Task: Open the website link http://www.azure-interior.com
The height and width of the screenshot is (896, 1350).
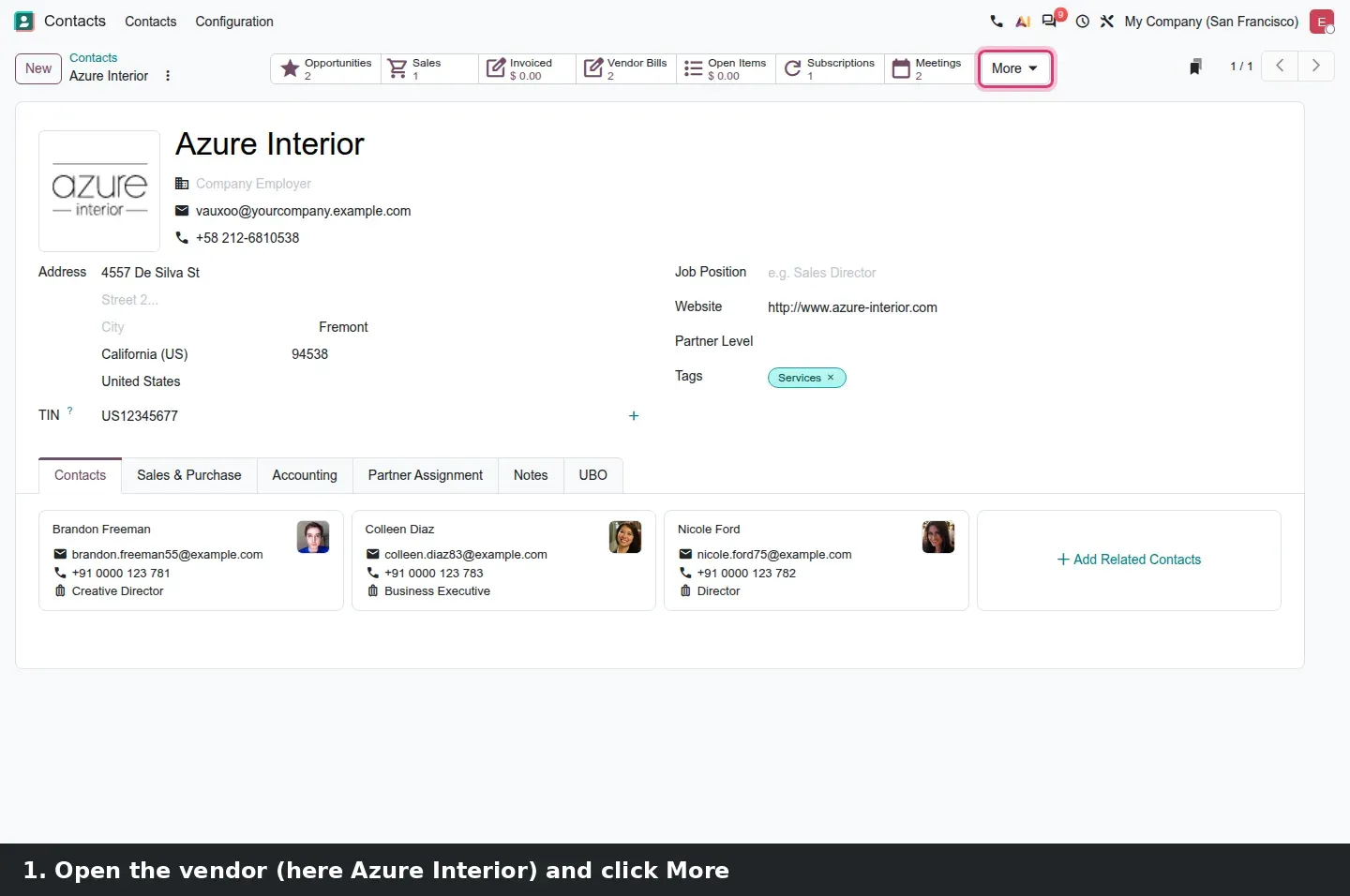Action: [x=852, y=307]
